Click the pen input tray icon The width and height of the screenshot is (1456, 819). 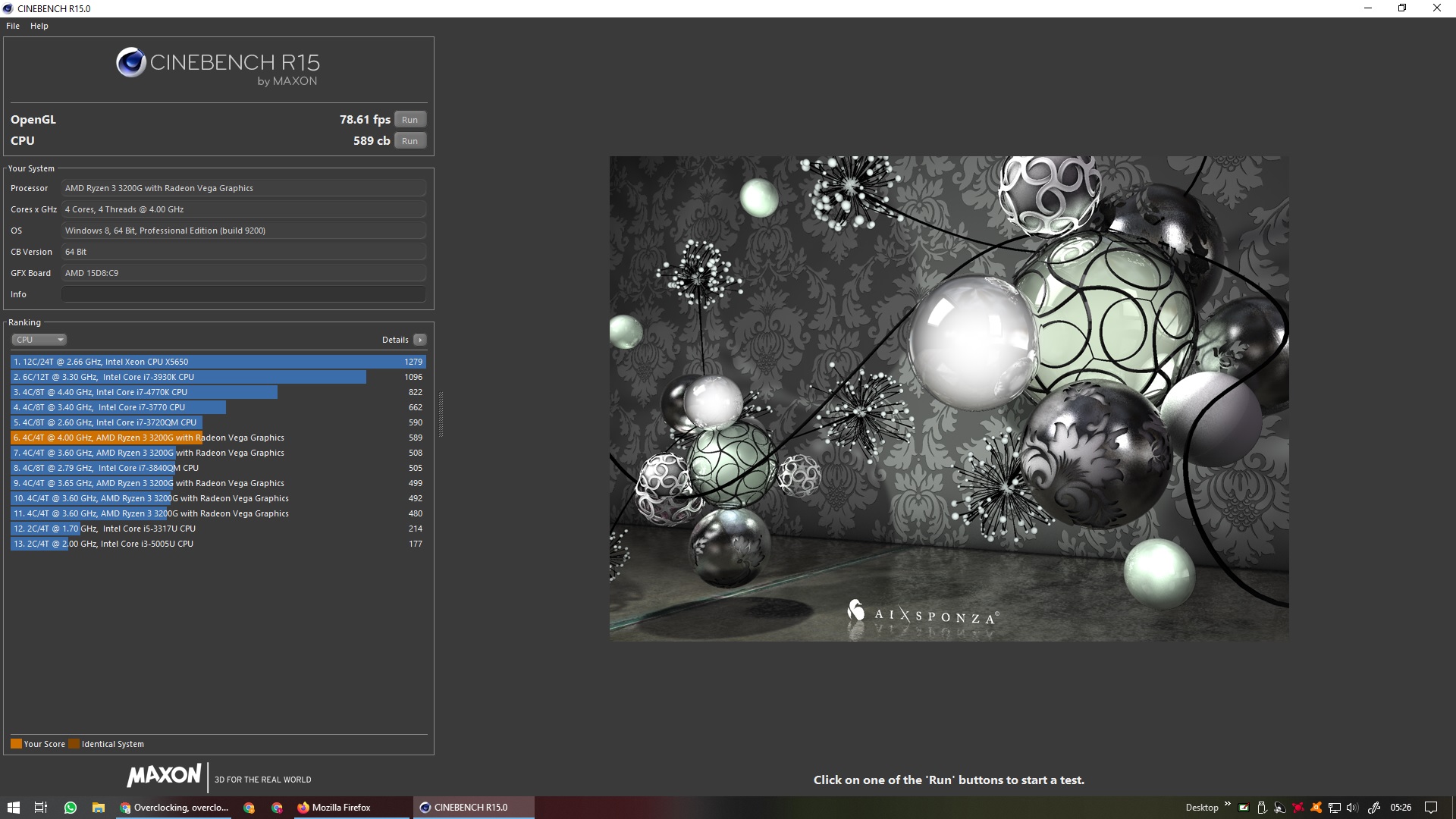(x=1373, y=808)
